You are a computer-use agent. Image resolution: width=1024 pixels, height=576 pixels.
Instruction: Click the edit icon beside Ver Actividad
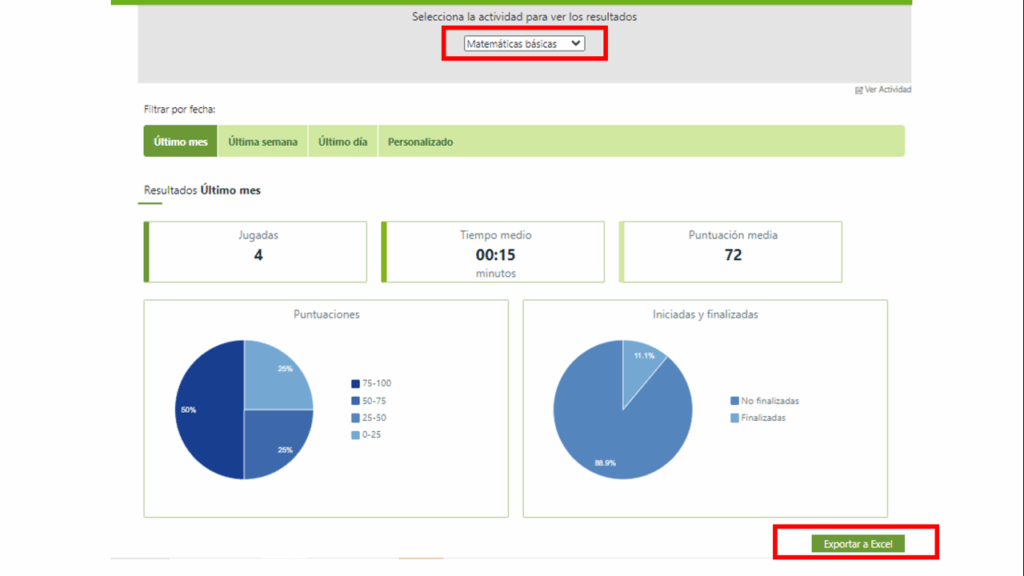click(x=858, y=90)
